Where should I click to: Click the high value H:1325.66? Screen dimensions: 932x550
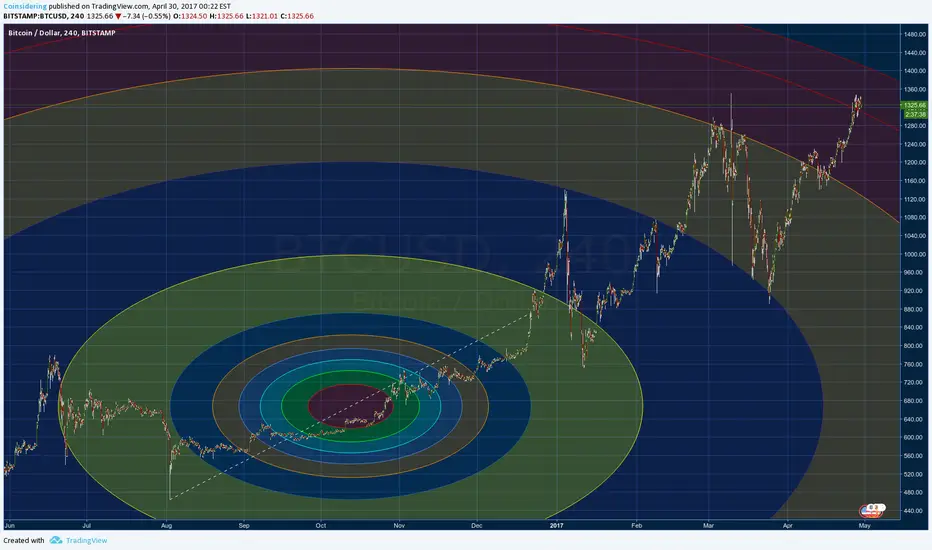226,16
